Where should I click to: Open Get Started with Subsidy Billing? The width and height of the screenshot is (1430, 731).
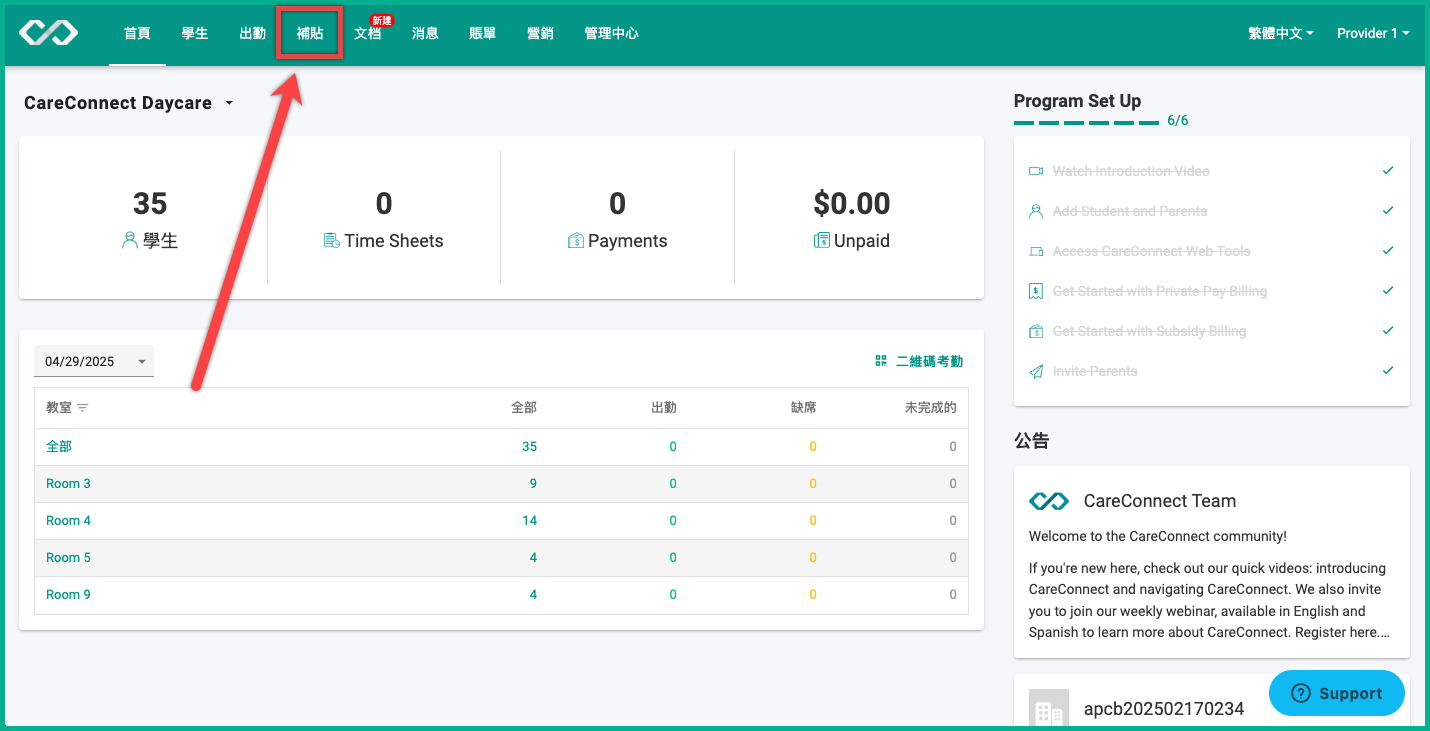(x=1150, y=331)
